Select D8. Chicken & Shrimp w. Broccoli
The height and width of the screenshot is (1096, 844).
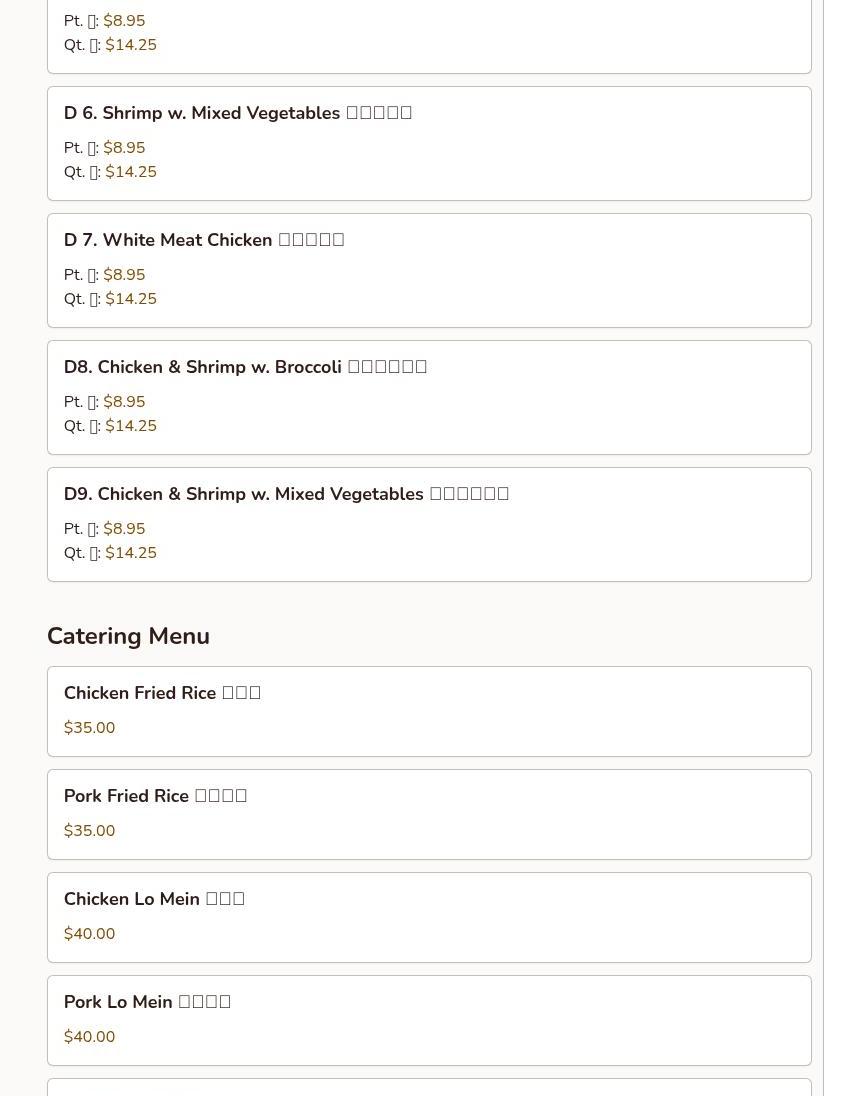(x=245, y=367)
